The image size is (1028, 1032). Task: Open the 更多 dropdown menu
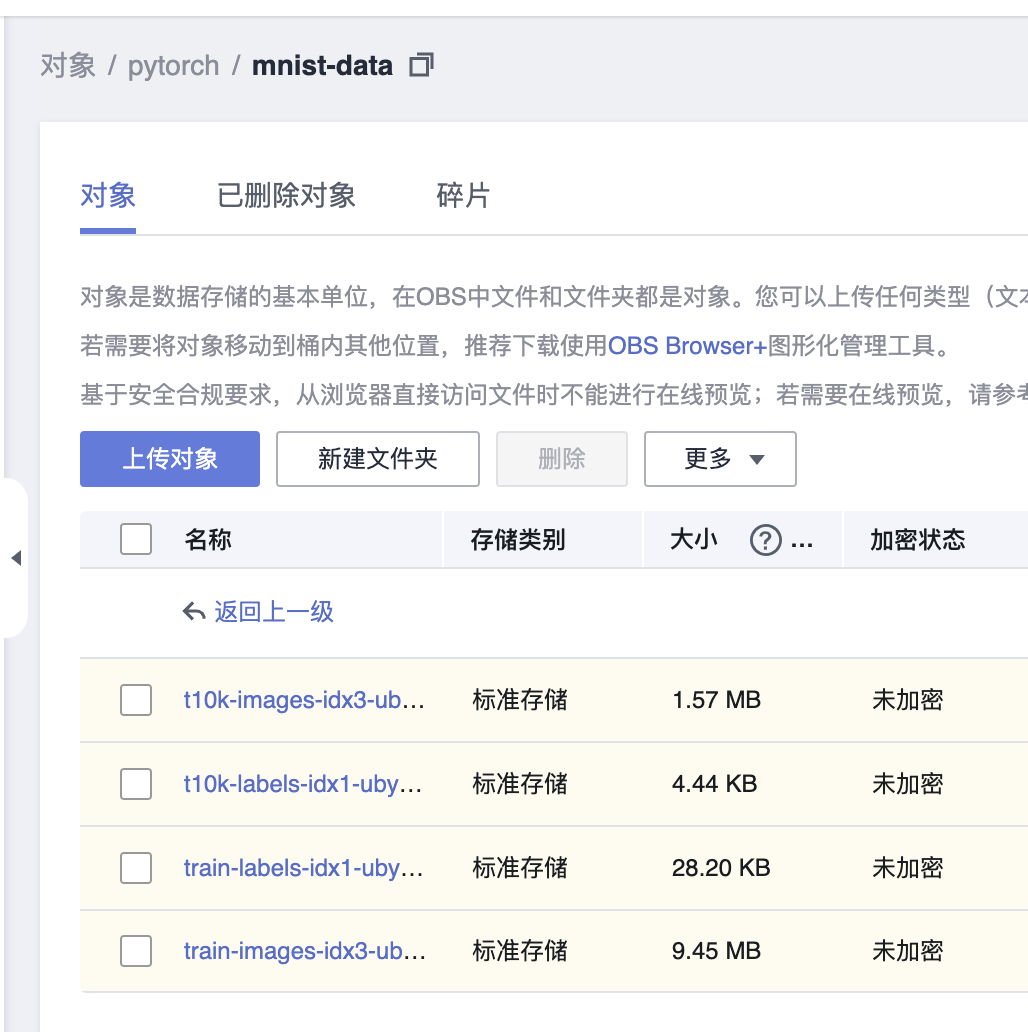[720, 459]
